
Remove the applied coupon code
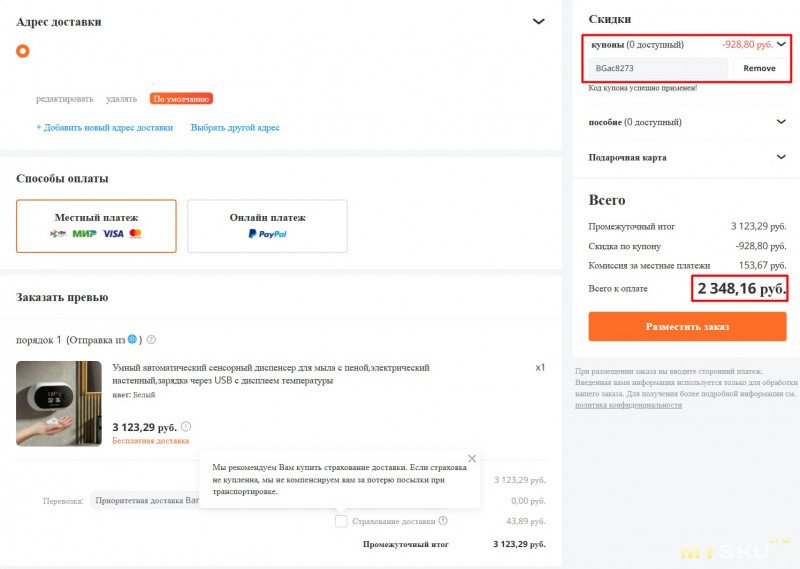pyautogui.click(x=759, y=68)
